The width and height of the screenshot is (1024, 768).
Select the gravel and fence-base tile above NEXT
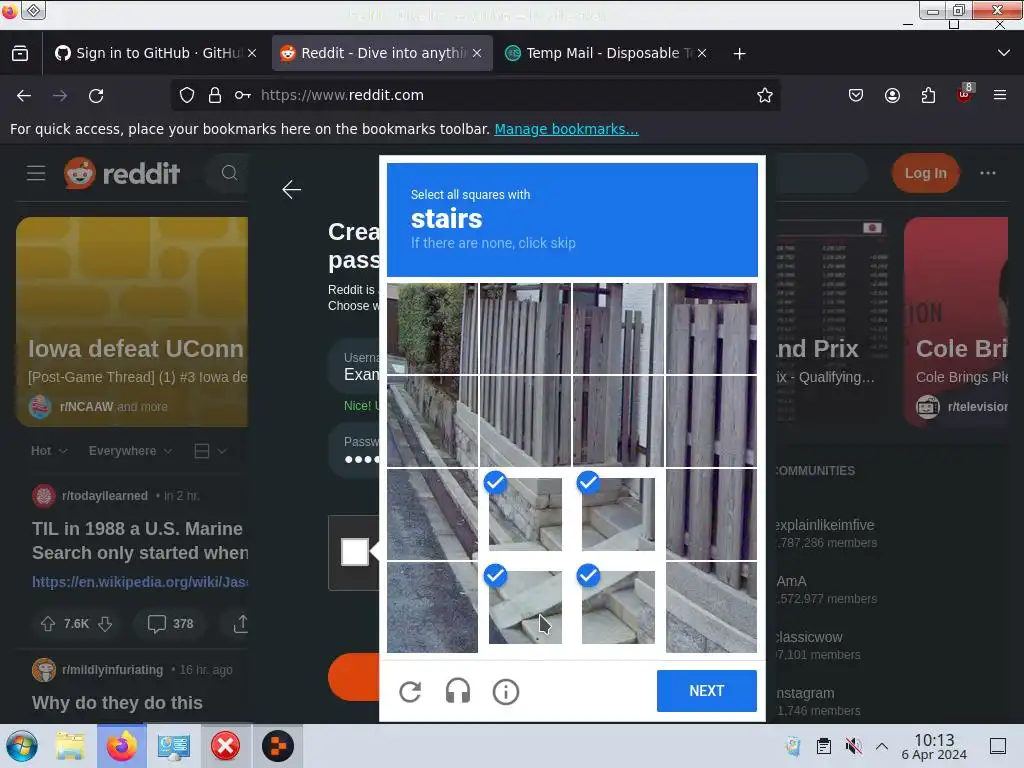[x=711, y=607]
